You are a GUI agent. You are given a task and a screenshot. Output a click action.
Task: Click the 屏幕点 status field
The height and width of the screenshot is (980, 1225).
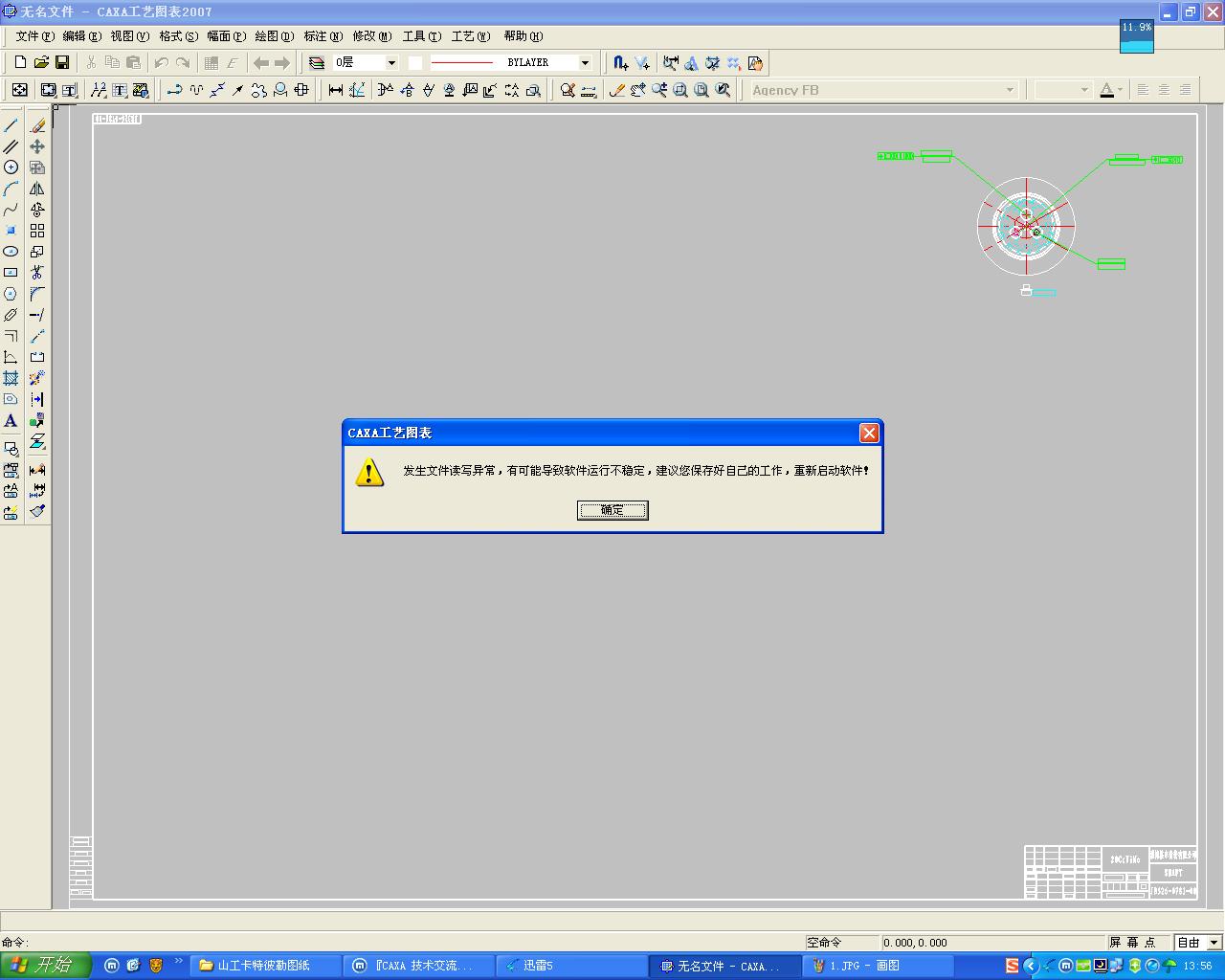tap(1138, 943)
